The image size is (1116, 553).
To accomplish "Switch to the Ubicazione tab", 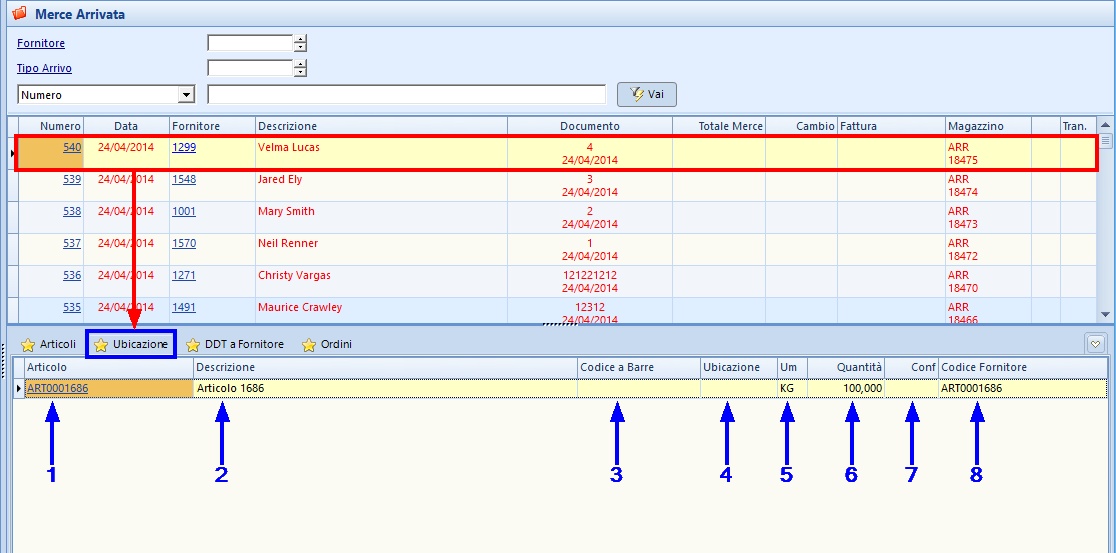I will pyautogui.click(x=132, y=344).
